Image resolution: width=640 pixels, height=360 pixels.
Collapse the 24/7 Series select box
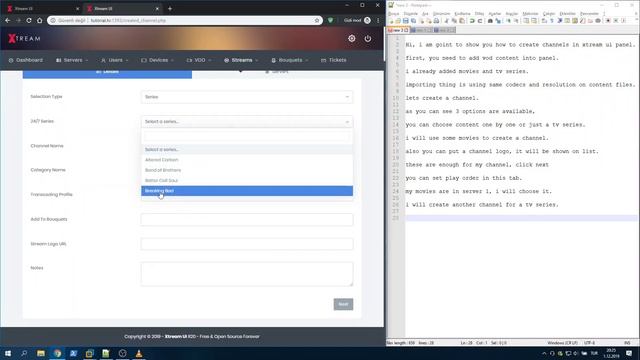click(247, 122)
